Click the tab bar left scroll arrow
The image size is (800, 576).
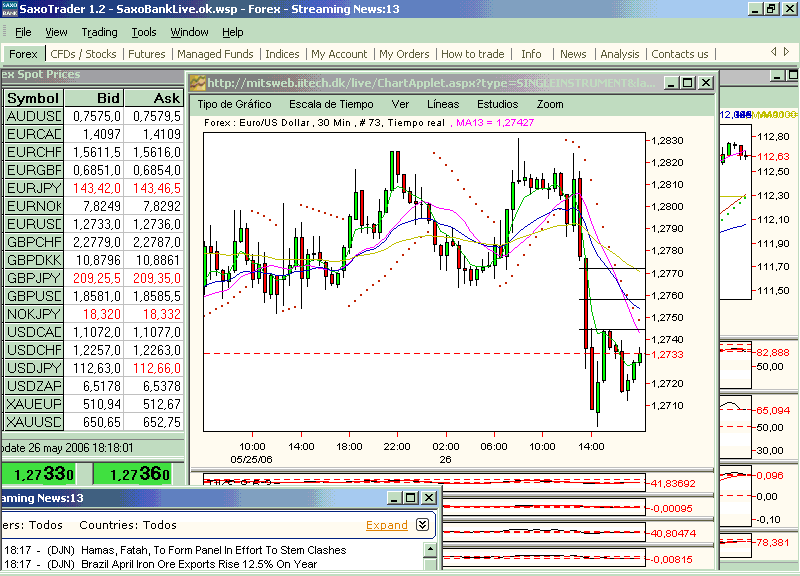coord(773,52)
